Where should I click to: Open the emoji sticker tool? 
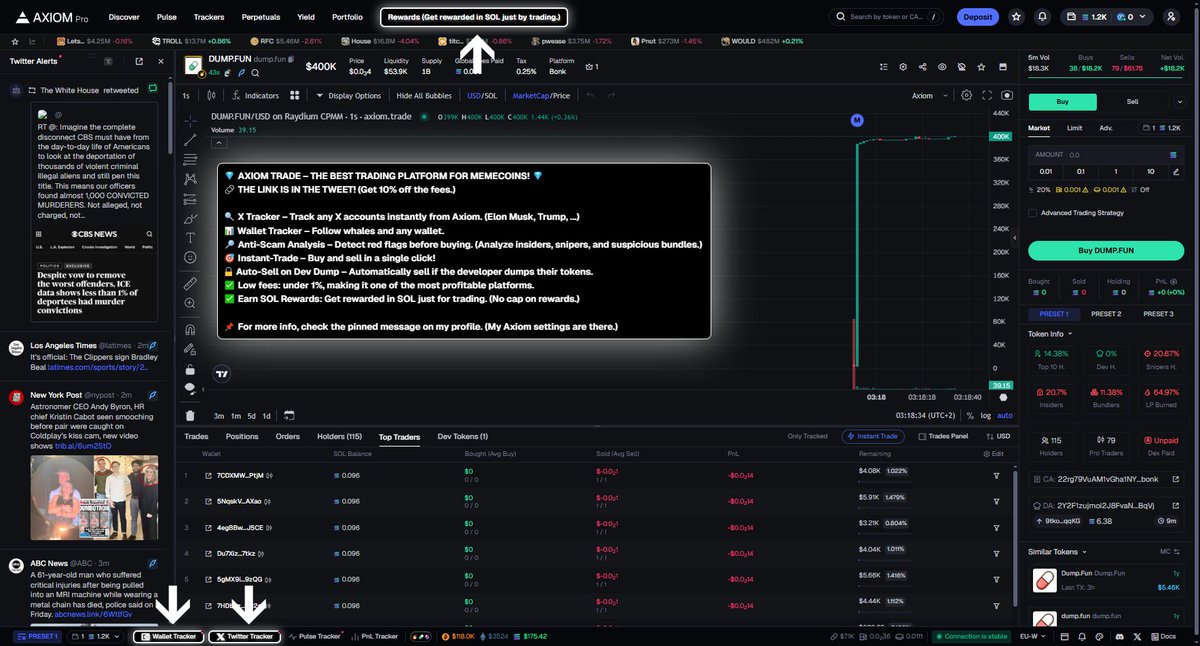(190, 257)
